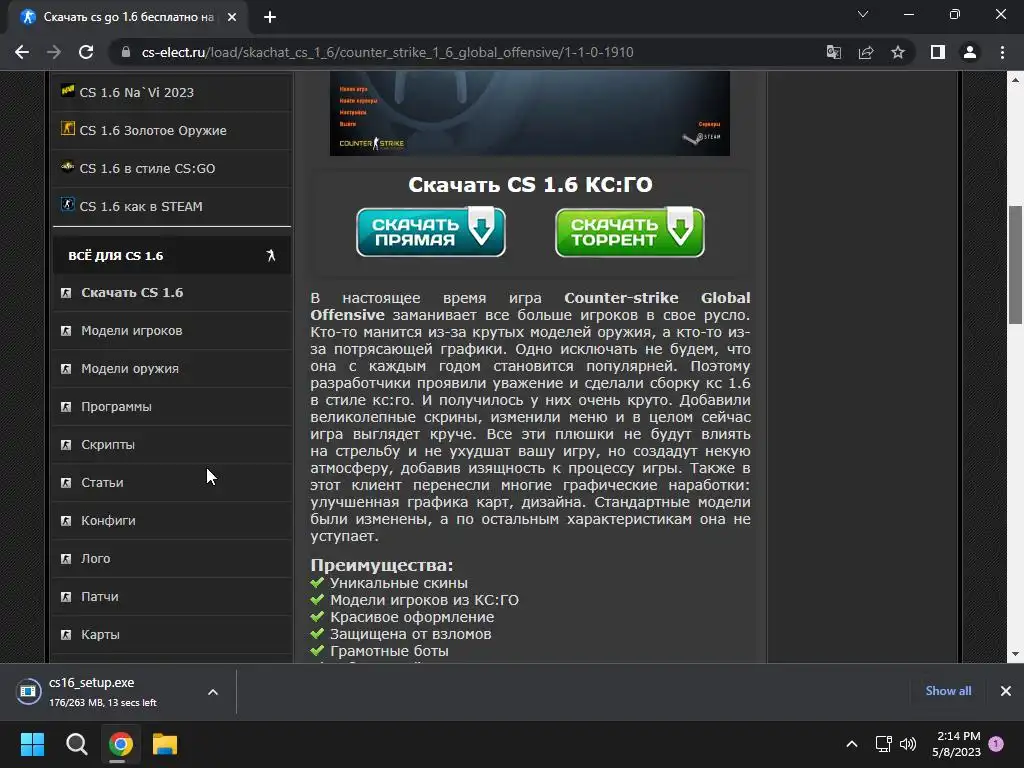Open a new browser tab
The image size is (1024, 768).
[x=270, y=17]
